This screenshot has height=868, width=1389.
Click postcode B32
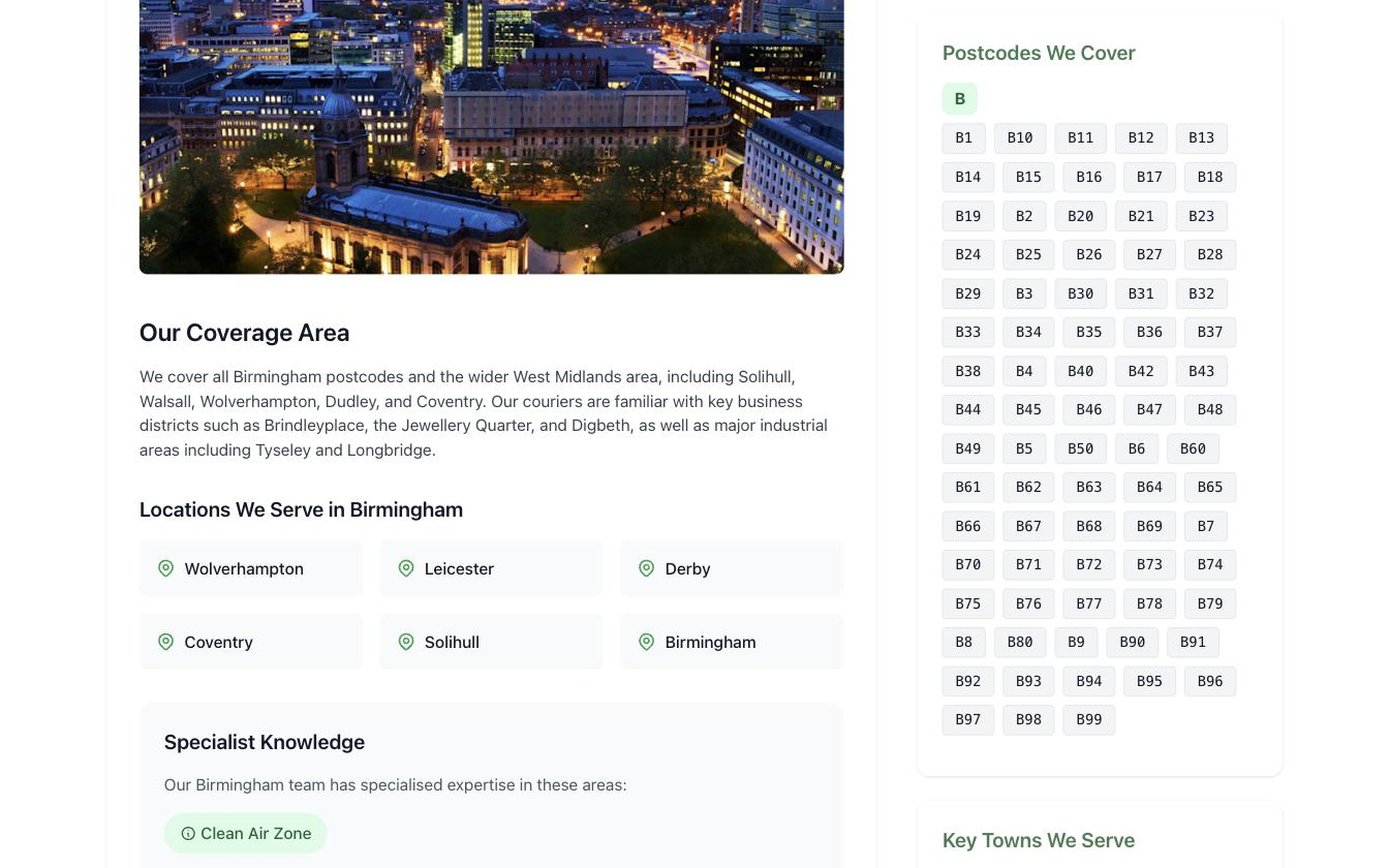point(1202,293)
